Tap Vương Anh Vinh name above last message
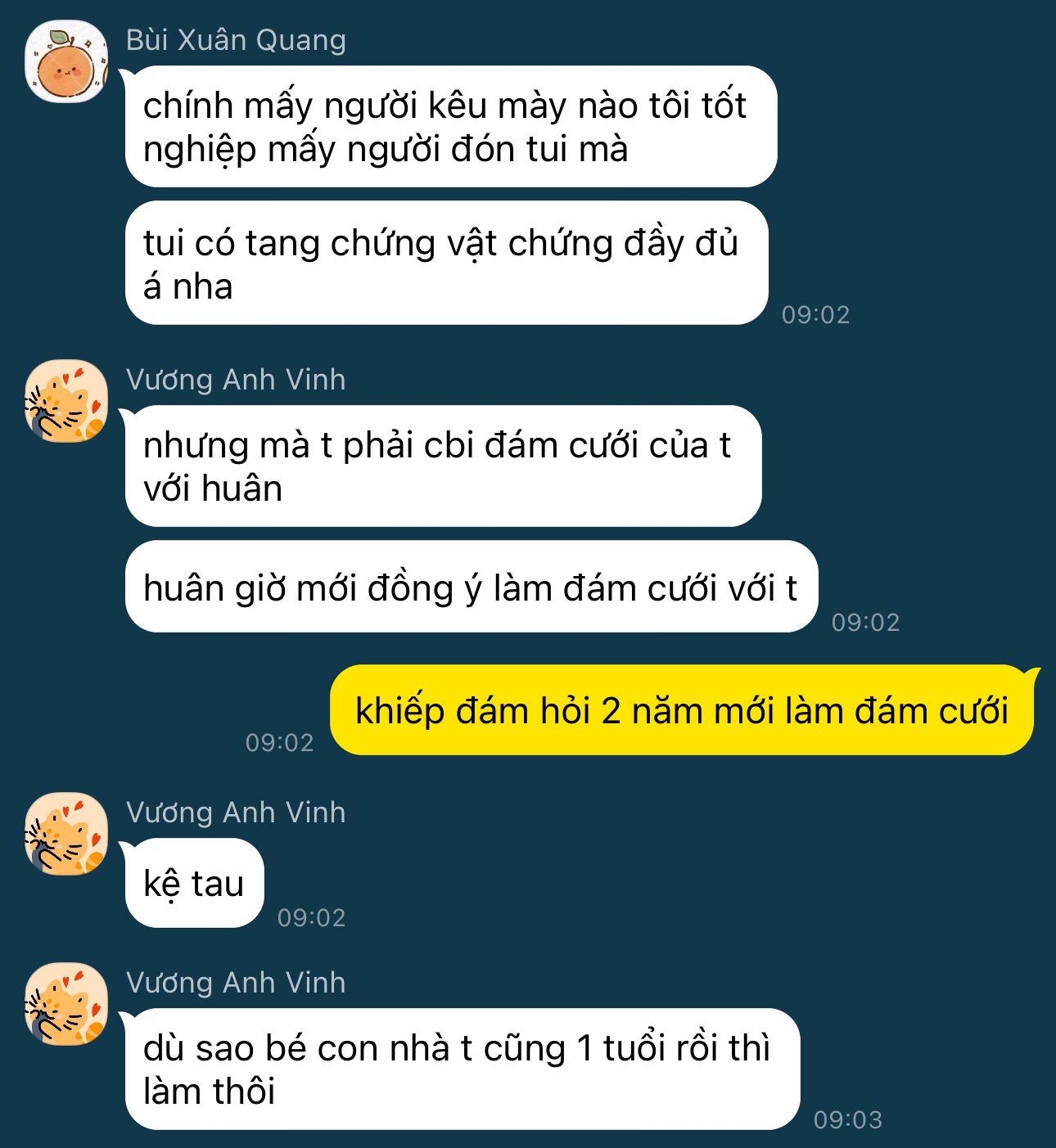 tap(236, 983)
